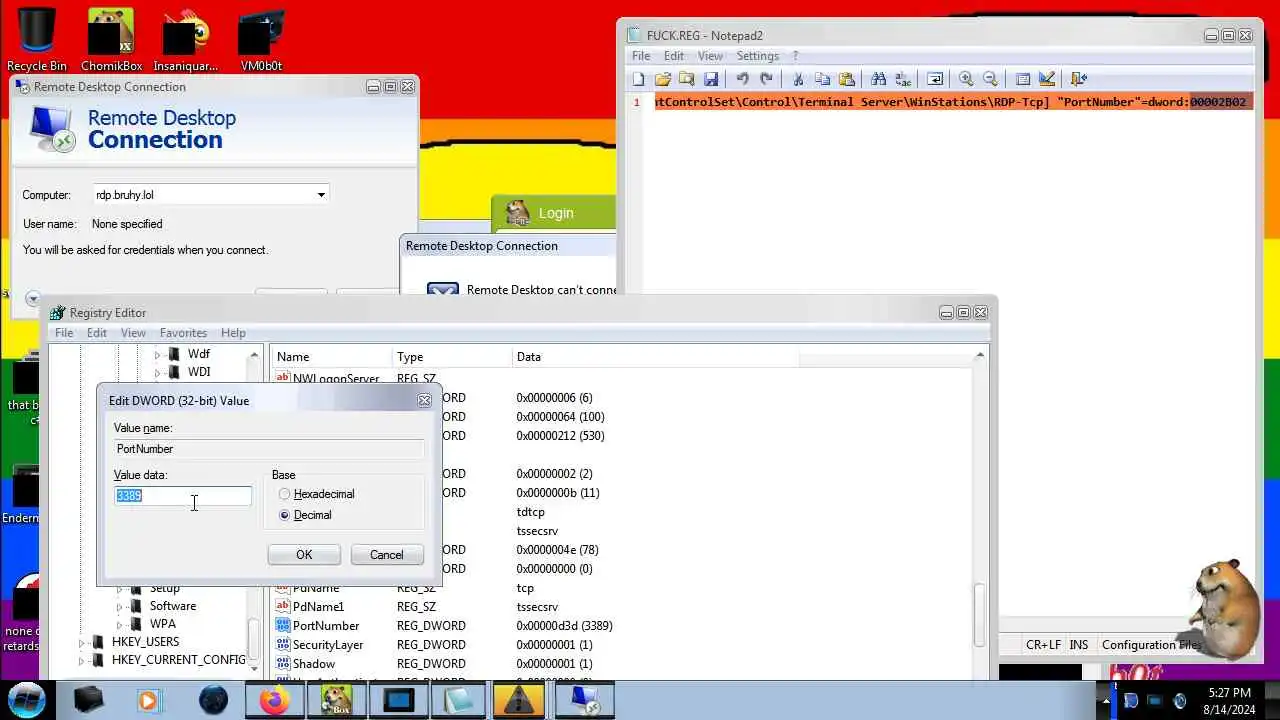This screenshot has width=1280, height=720.
Task: Click New document icon in Notepad2 toolbar
Action: tap(639, 79)
